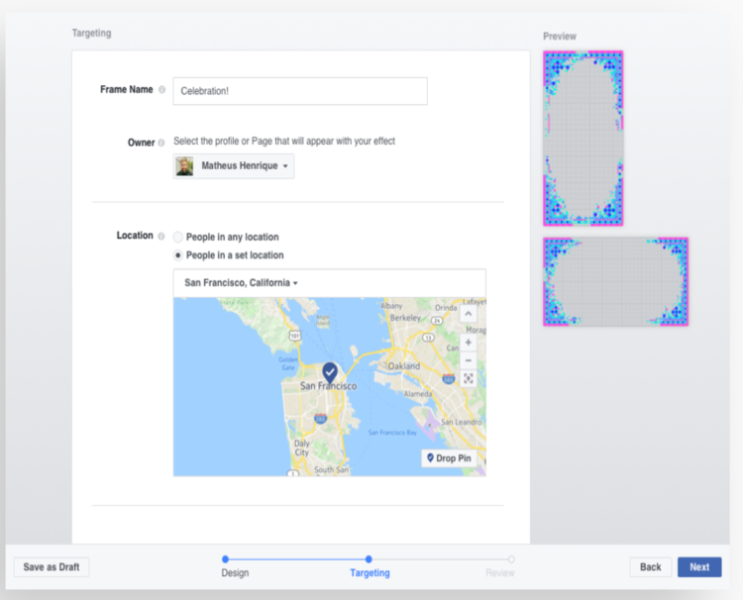
Task: Click the Frame Name info icon
Action: 162,90
